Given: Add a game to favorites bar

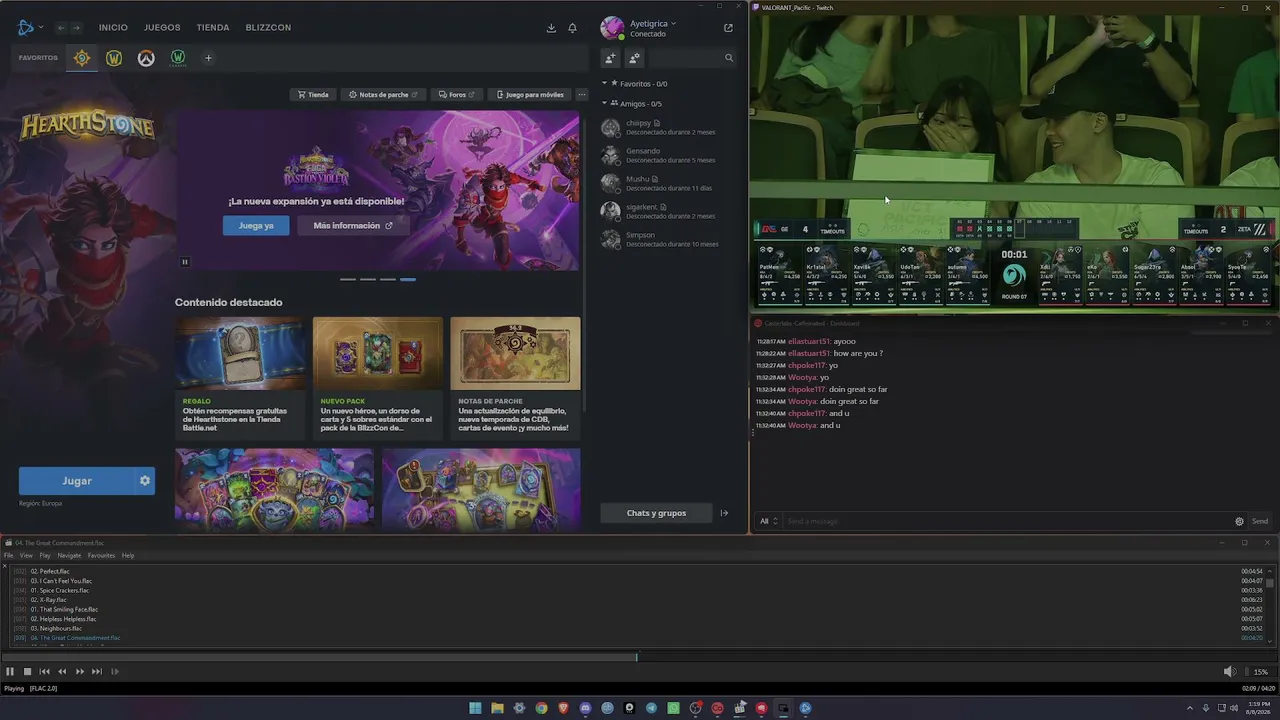Looking at the screenshot, I should [x=208, y=58].
